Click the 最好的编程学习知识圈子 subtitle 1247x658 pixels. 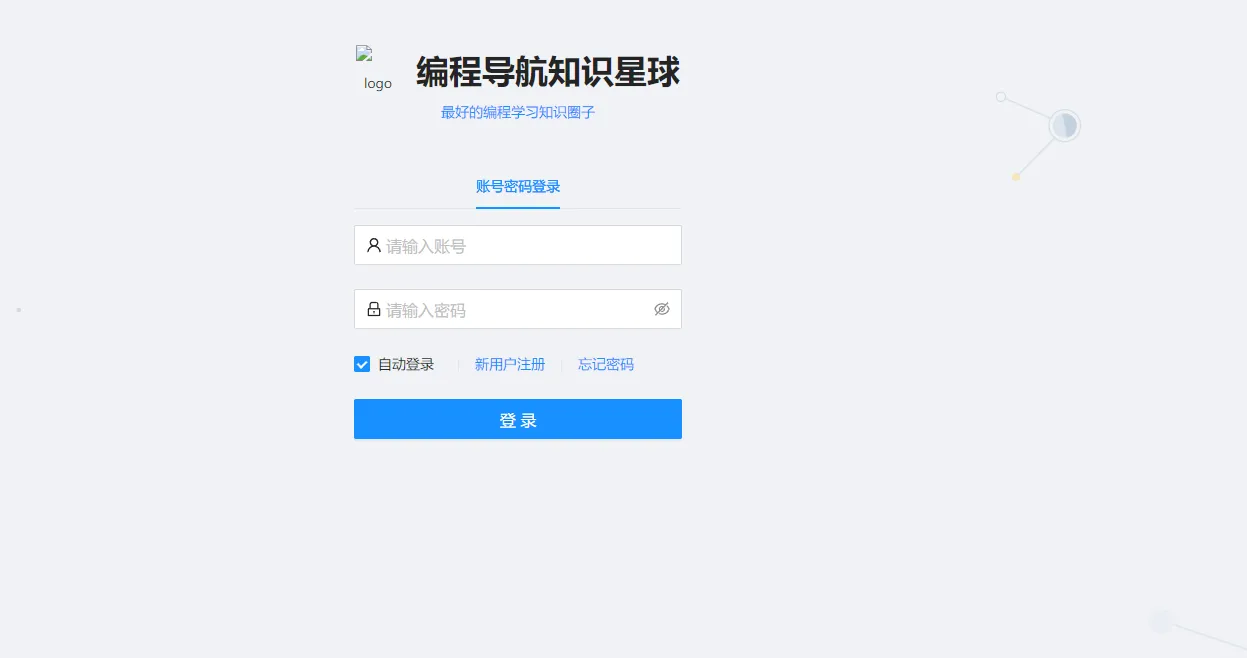pyautogui.click(x=518, y=112)
